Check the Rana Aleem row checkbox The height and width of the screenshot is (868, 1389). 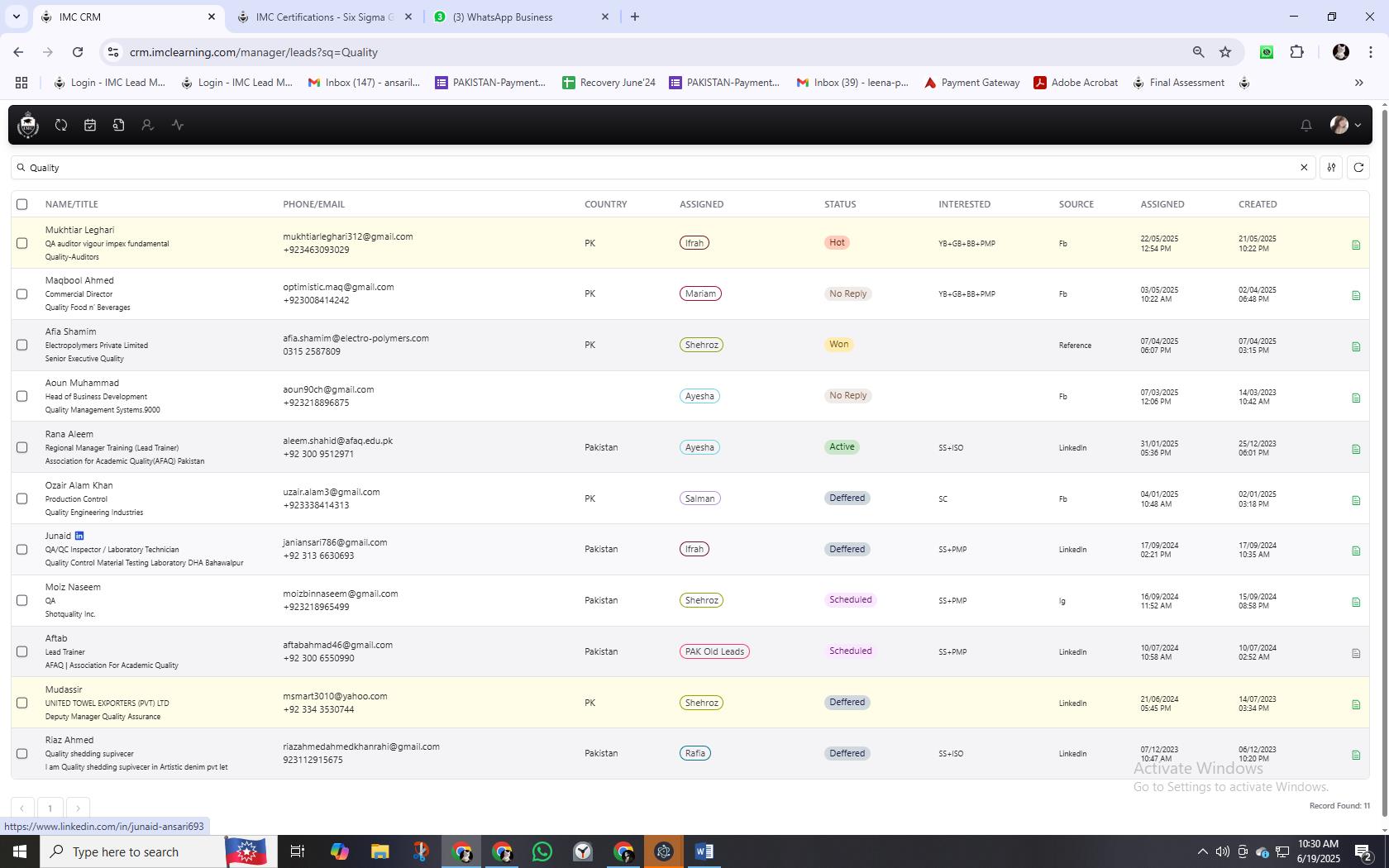click(22, 447)
